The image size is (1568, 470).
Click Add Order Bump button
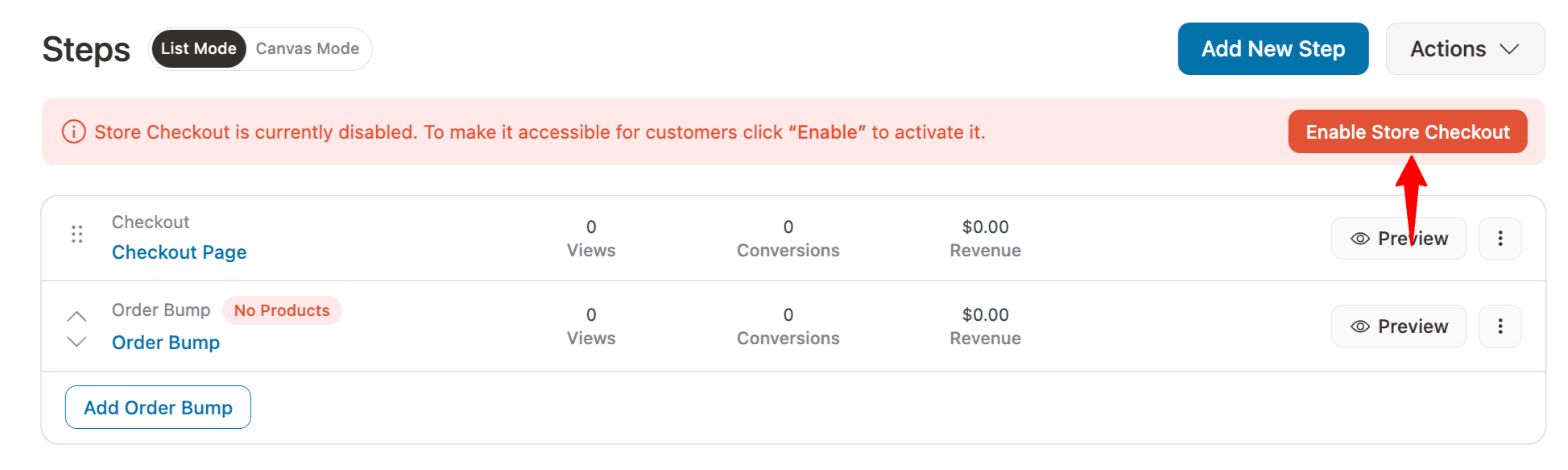coord(158,407)
